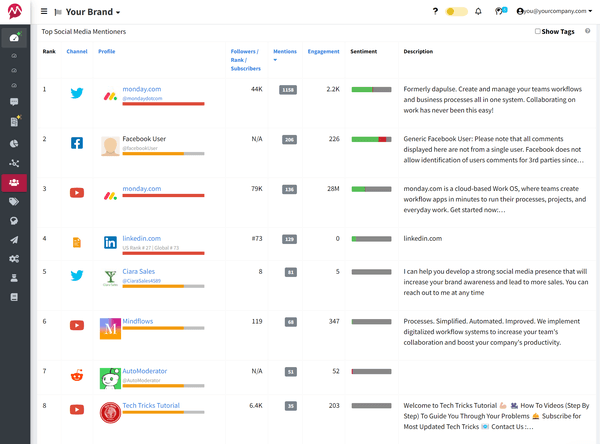Image resolution: width=600 pixels, height=444 pixels.
Task: Open the Mindflows profile link
Action: tap(138, 321)
